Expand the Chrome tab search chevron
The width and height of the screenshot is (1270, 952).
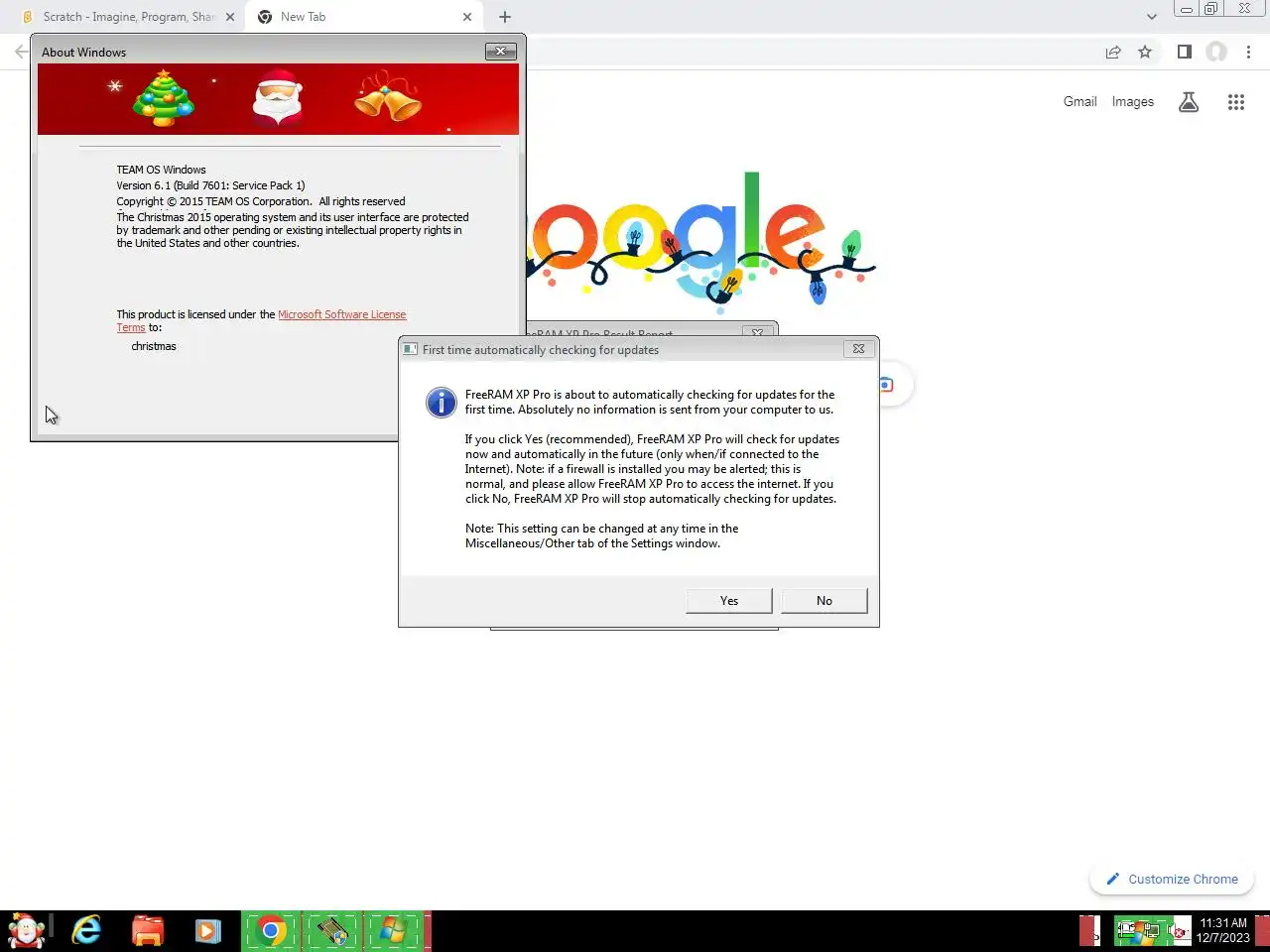pyautogui.click(x=1151, y=17)
